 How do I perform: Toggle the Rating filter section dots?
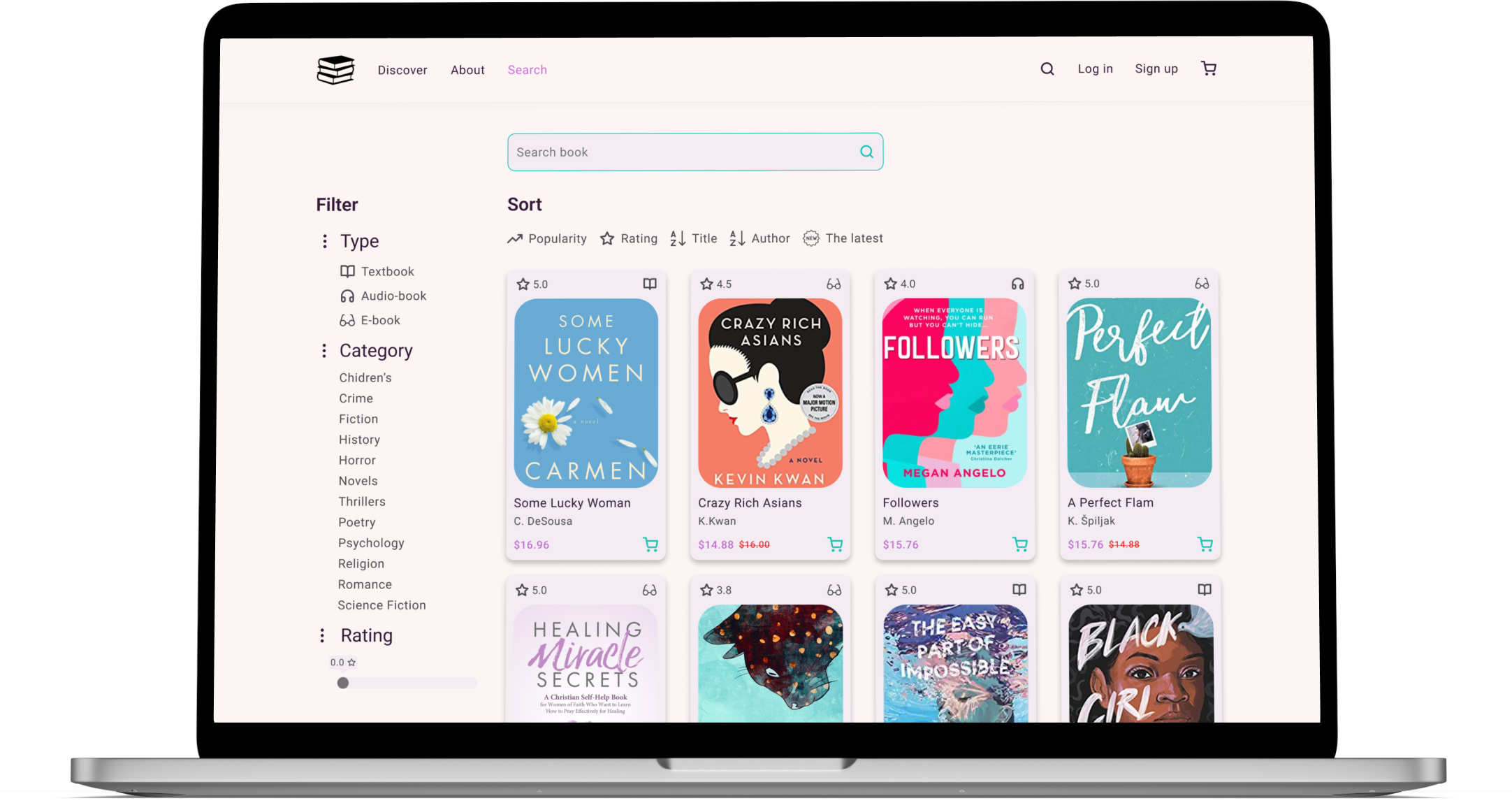pyautogui.click(x=322, y=635)
